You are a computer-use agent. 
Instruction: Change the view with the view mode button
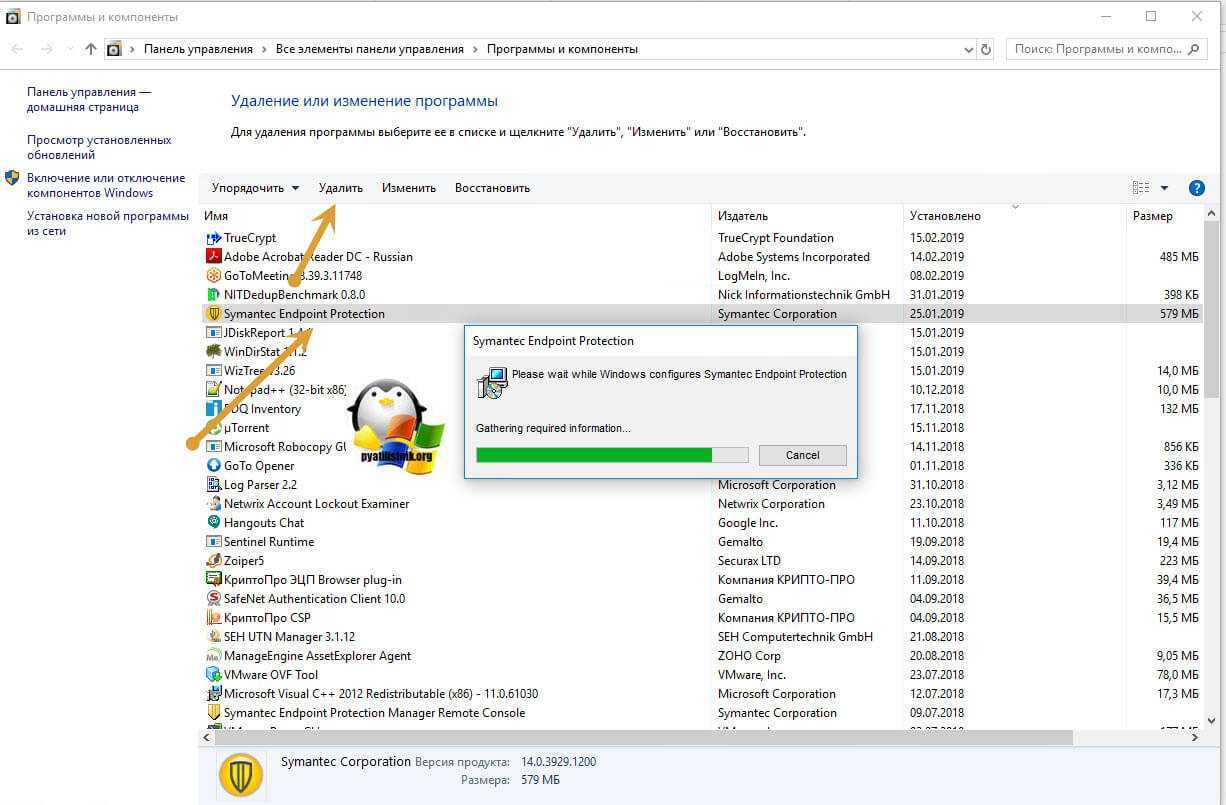1141,188
